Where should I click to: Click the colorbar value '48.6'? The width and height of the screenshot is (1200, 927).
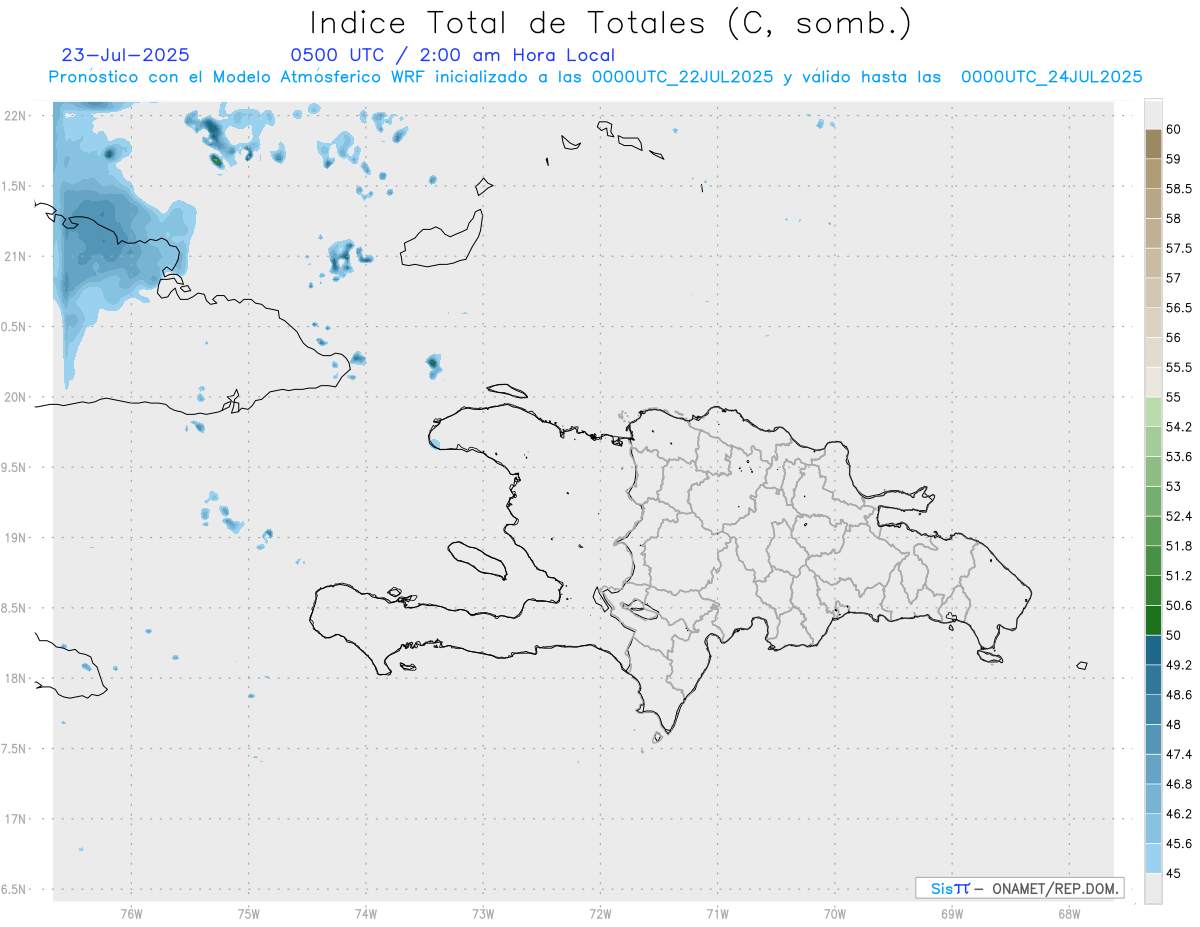[x=1179, y=695]
